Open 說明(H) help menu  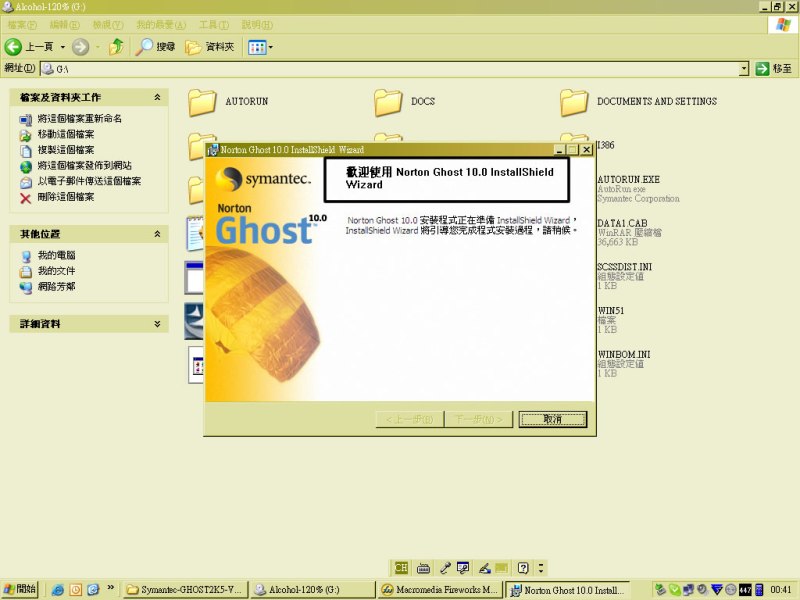[257, 24]
